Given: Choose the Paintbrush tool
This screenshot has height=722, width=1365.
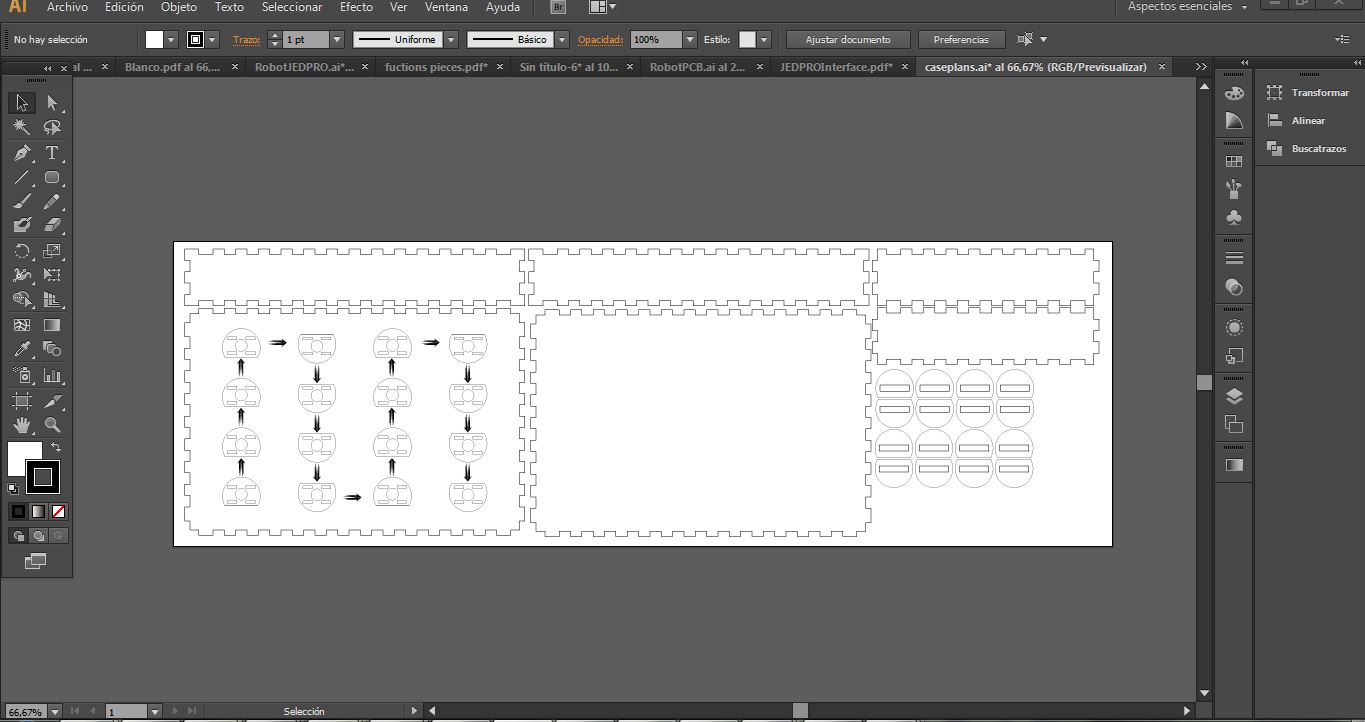Looking at the screenshot, I should point(22,201).
